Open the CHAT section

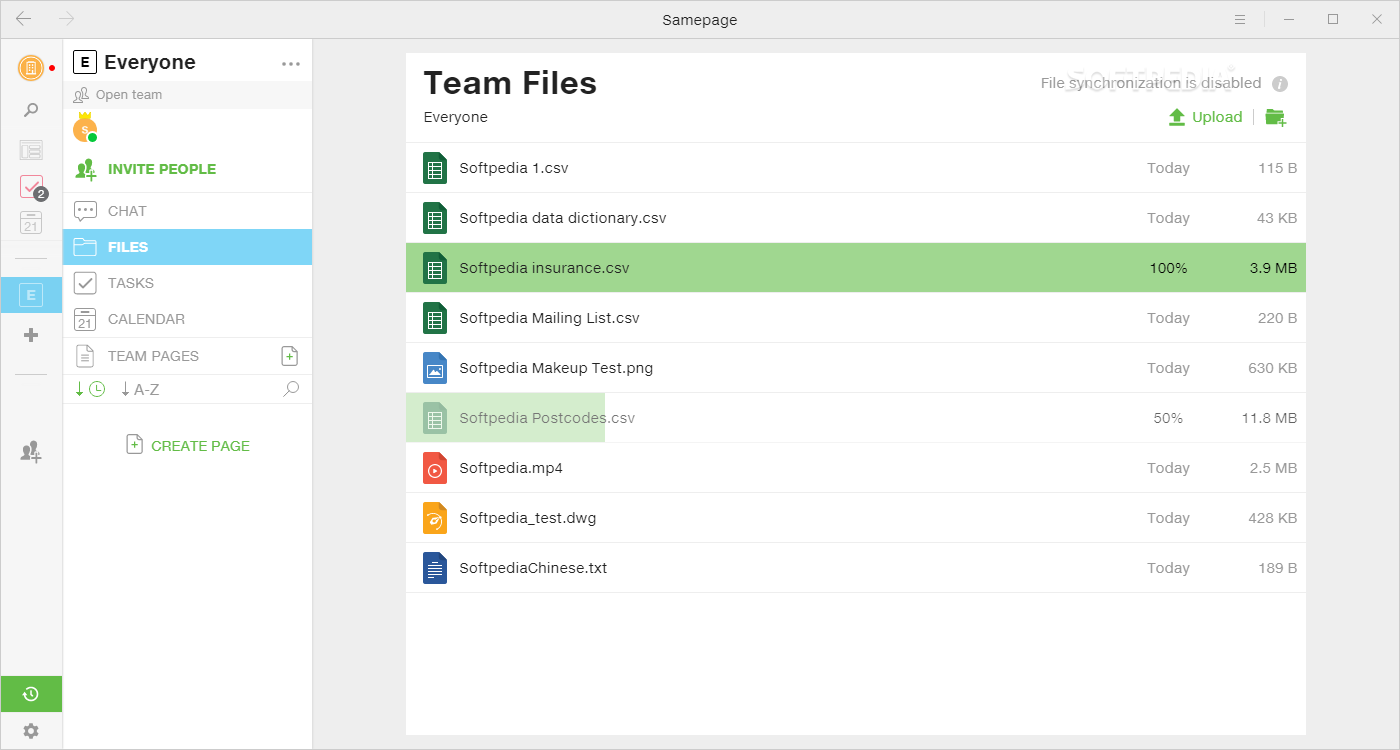coord(187,211)
